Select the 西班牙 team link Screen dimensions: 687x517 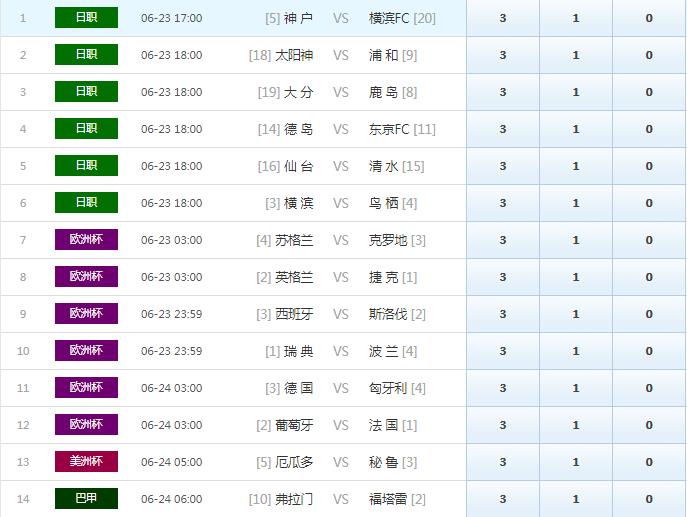pyautogui.click(x=294, y=314)
